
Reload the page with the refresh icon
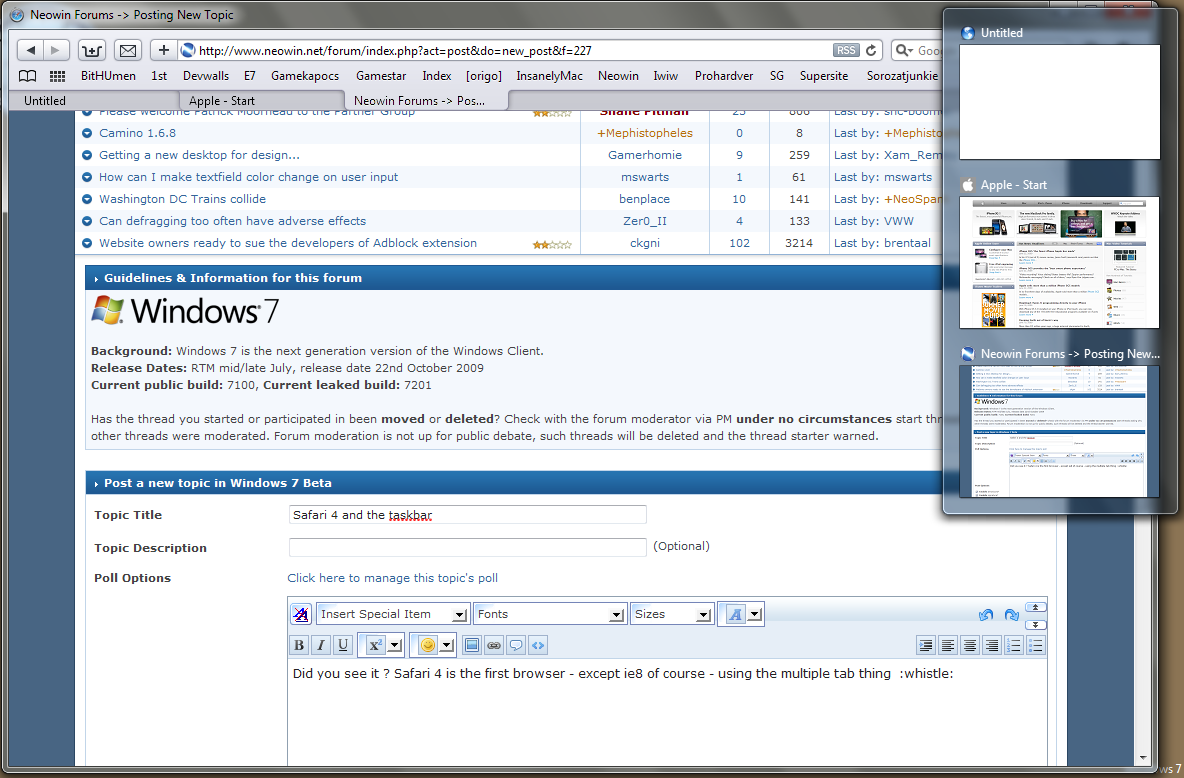(x=871, y=50)
